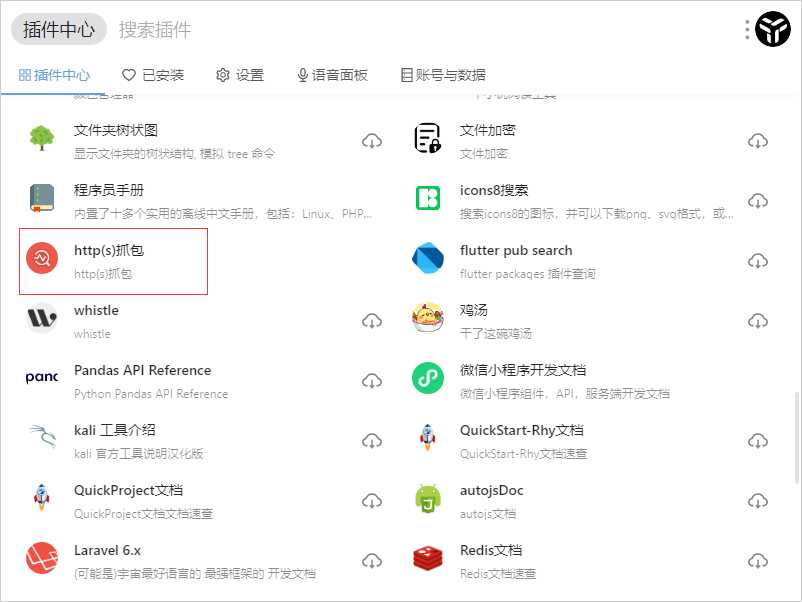Click the vertical scrollbar thumb
The width and height of the screenshot is (802, 602).
[797, 438]
